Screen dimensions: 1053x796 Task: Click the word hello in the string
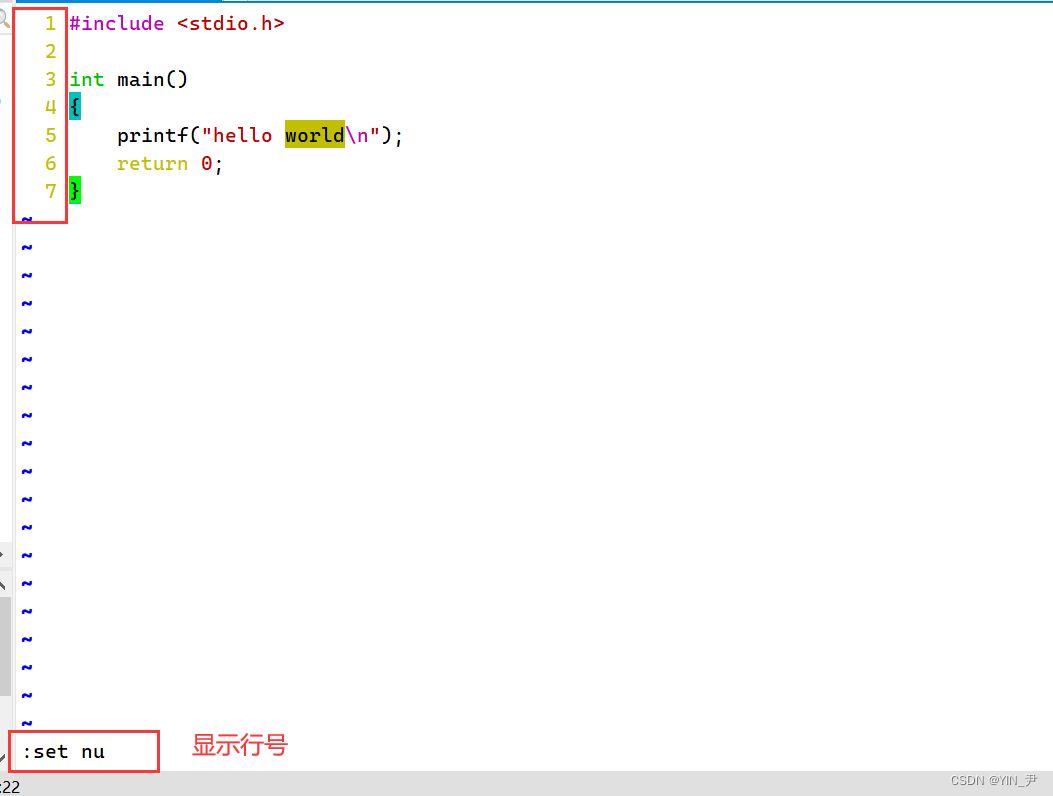coord(242,135)
